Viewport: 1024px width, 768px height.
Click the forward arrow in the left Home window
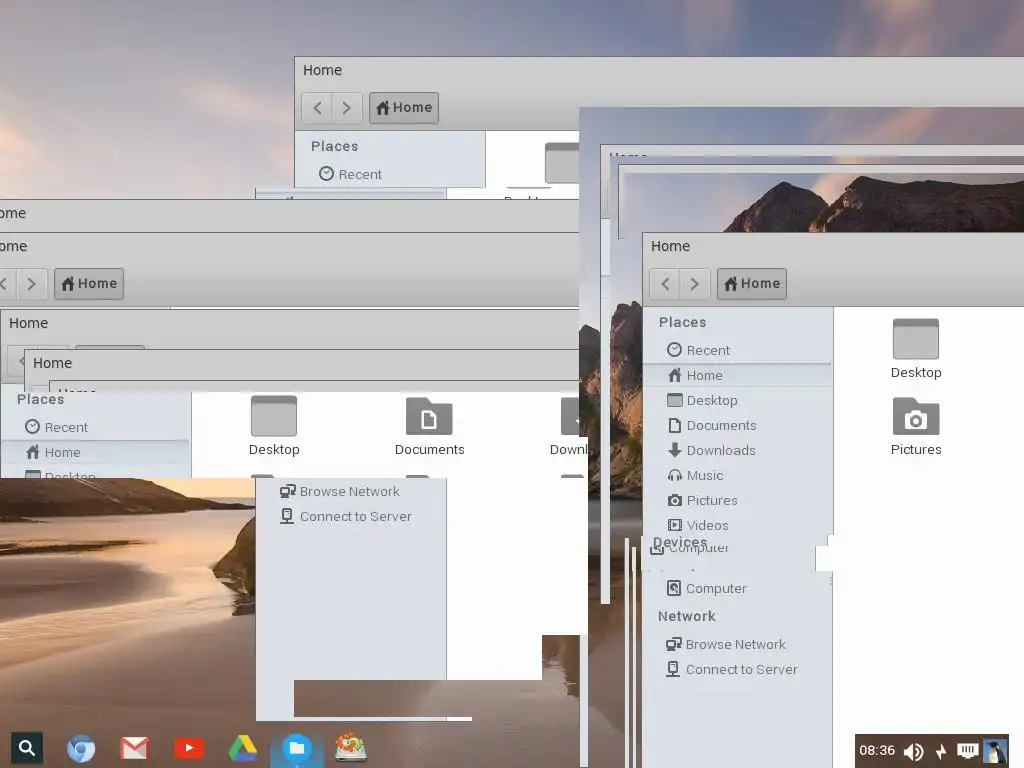31,284
